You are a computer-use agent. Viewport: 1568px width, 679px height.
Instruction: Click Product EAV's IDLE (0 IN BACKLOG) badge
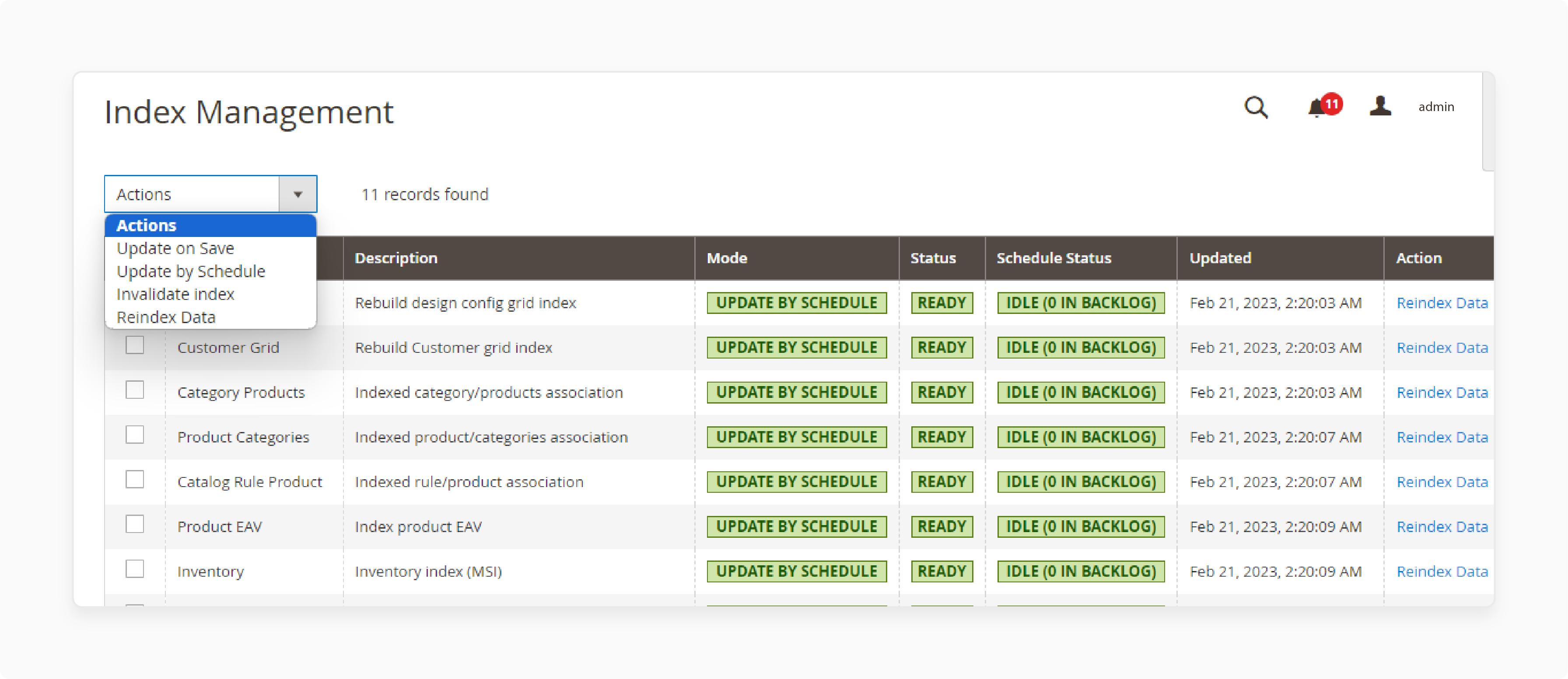pos(1081,527)
